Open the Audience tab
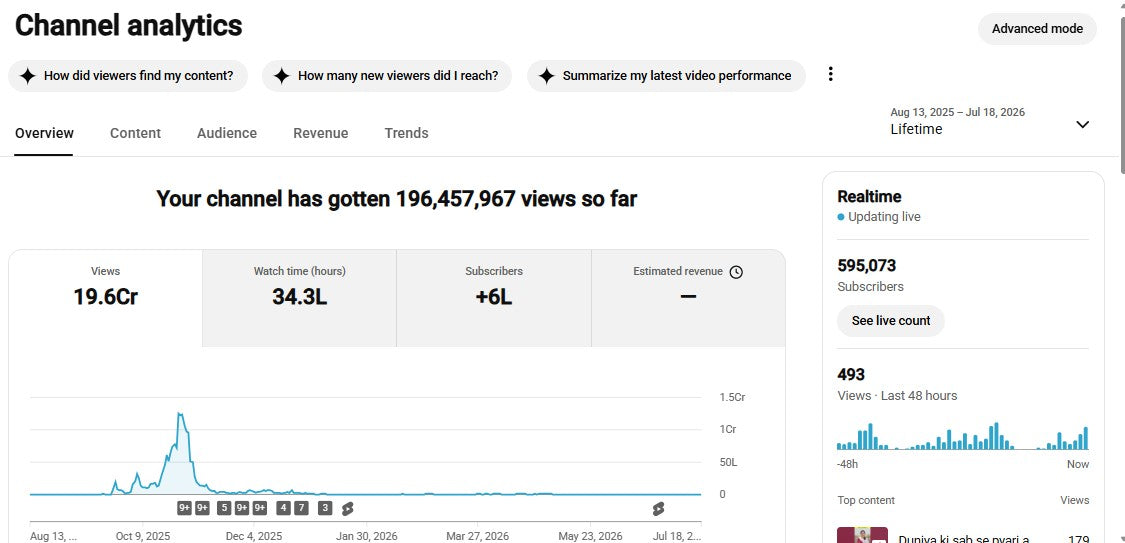 [227, 133]
